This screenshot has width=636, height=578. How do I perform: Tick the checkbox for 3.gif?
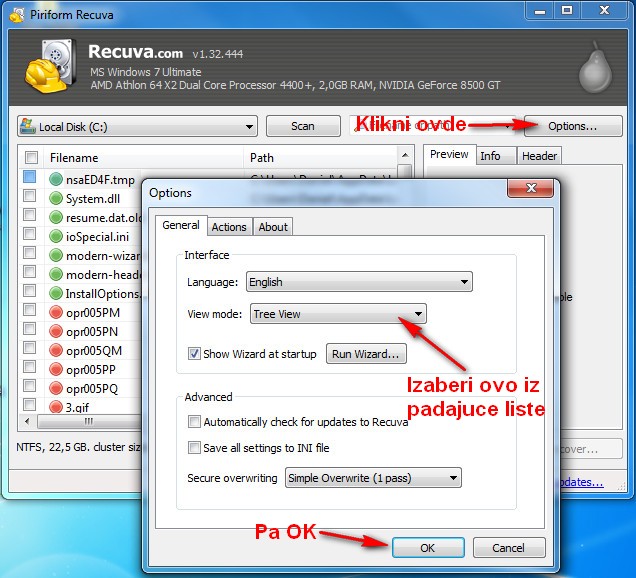(30, 404)
